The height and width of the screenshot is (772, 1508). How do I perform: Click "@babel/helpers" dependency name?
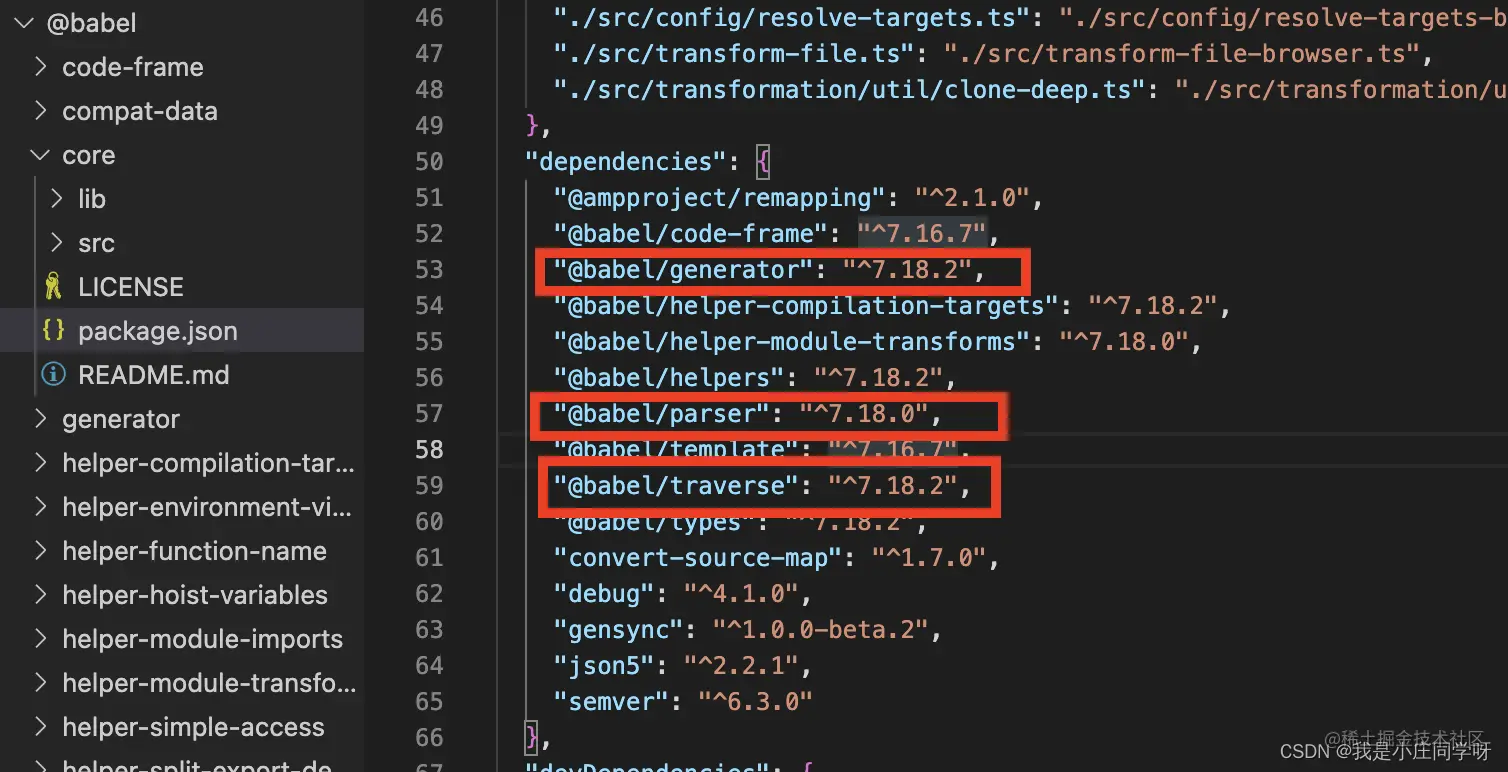669,377
